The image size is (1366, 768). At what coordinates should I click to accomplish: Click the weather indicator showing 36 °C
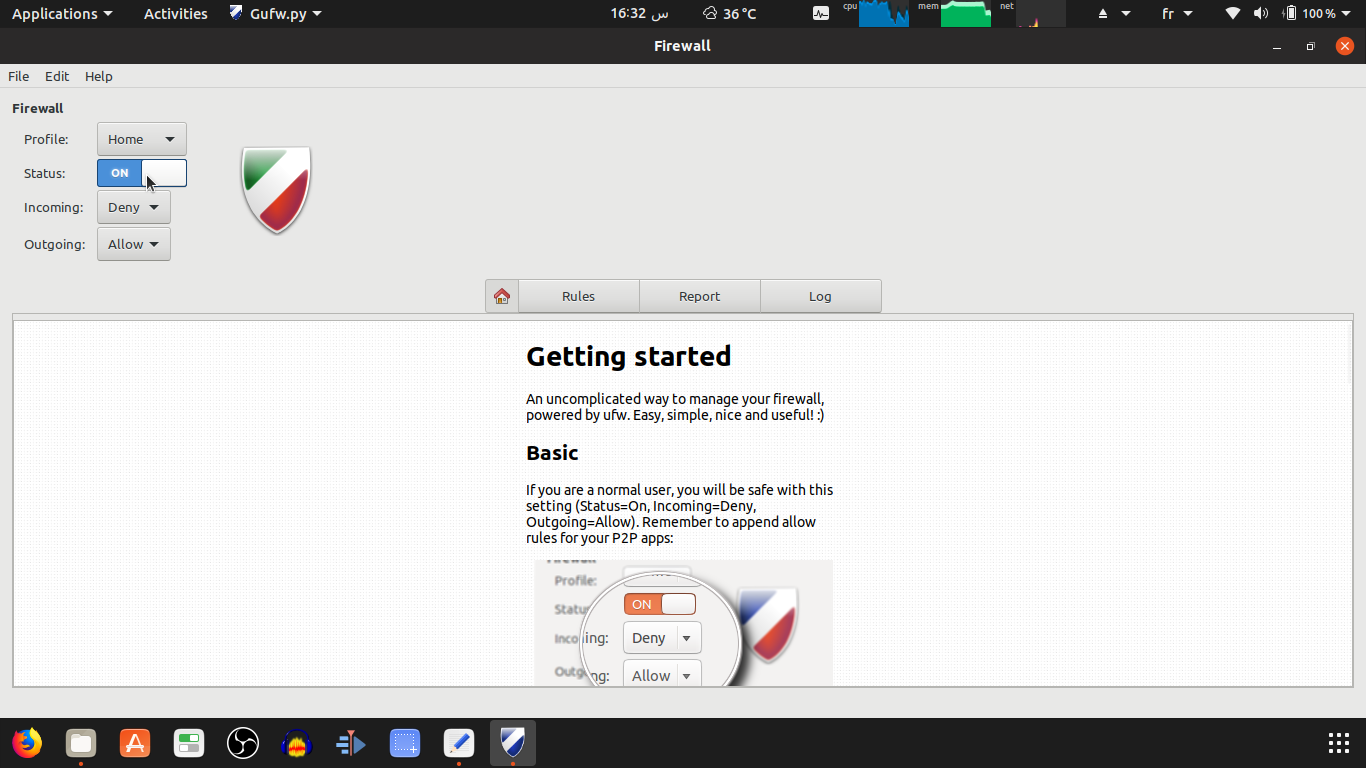tap(730, 14)
